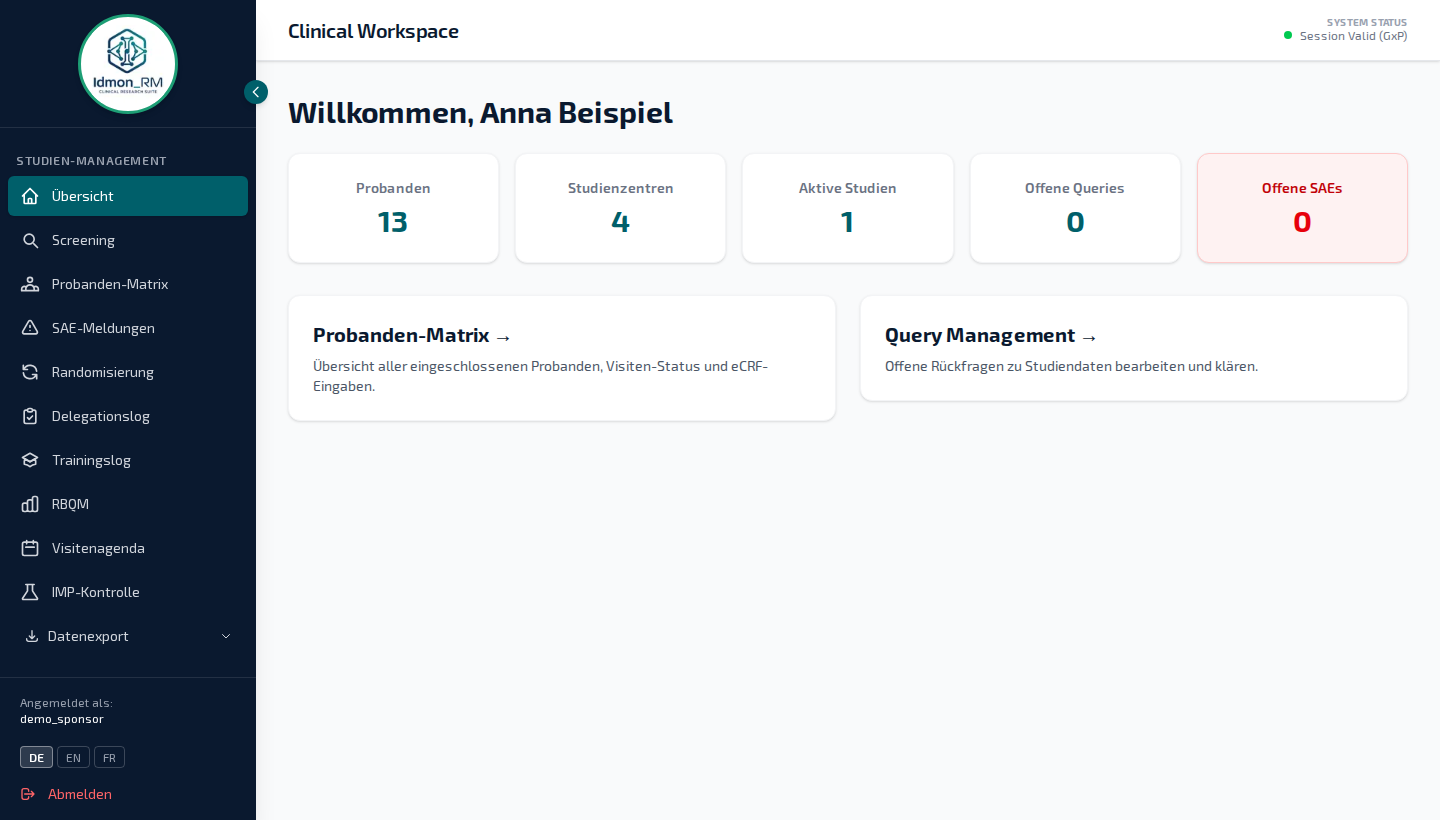
Task: Open the Trainingslog menu entry
Action: pos(128,460)
